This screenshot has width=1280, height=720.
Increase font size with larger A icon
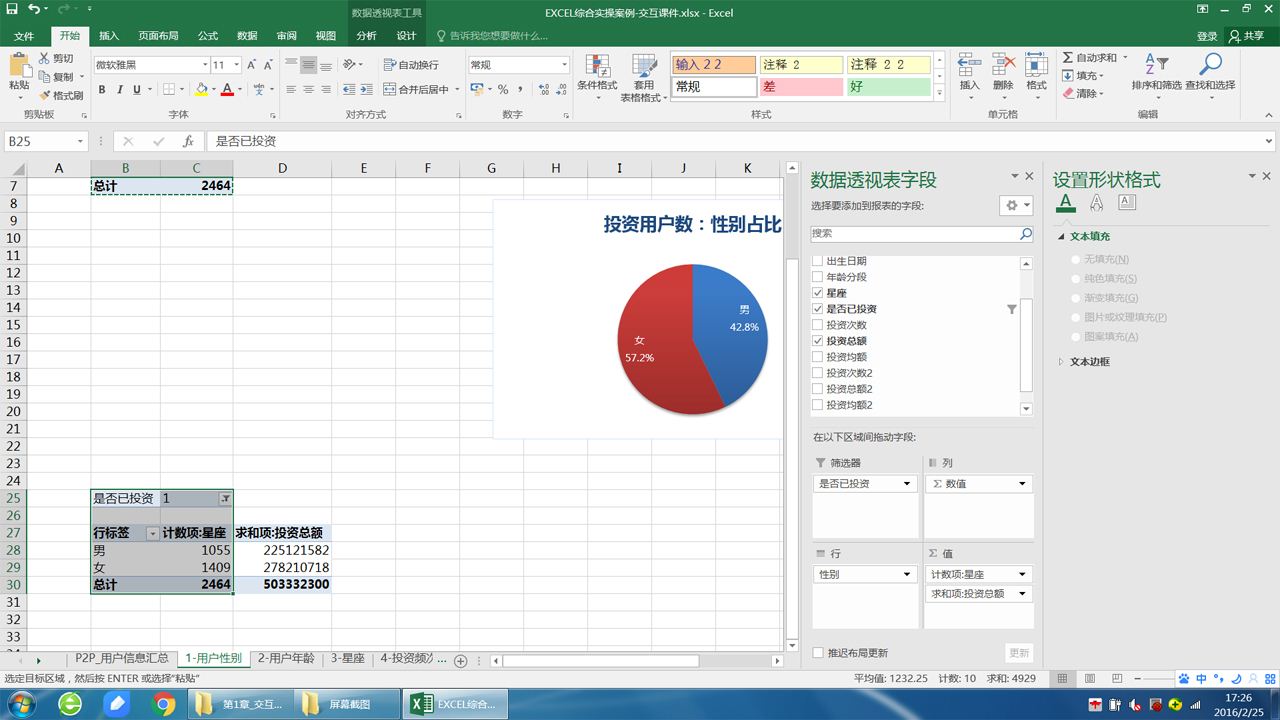coord(251,65)
